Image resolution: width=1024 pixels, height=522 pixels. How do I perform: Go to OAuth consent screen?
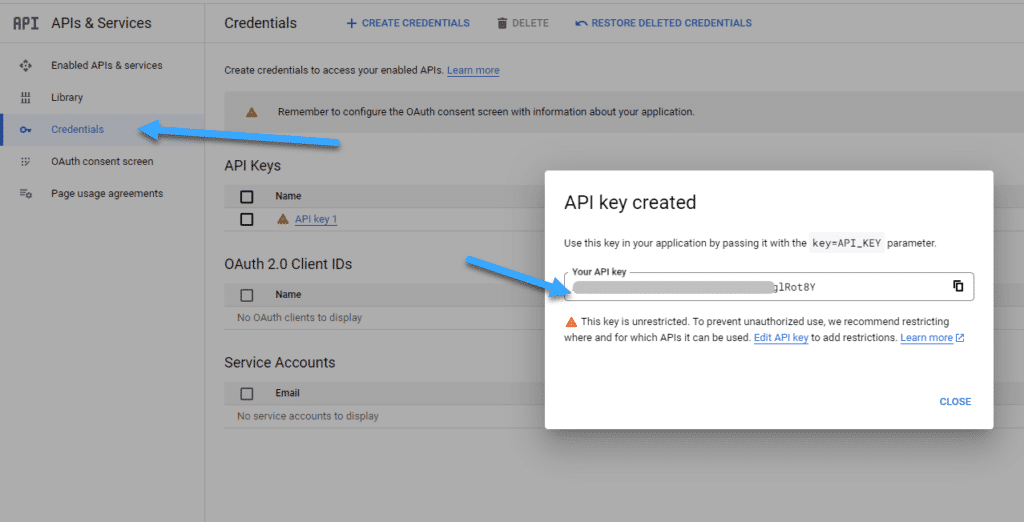coord(102,161)
